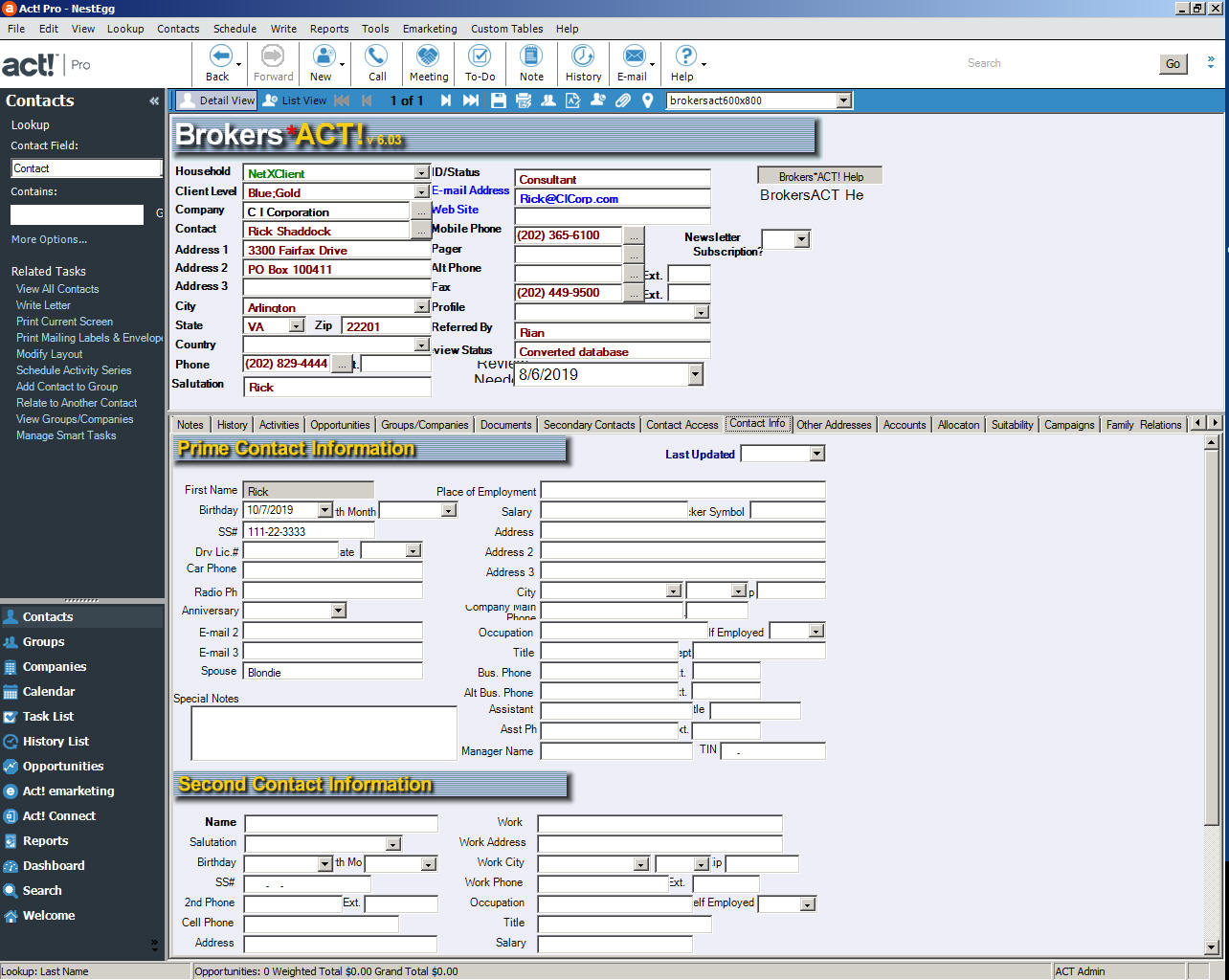Open Act! Connect in the sidebar
This screenshot has height=980, width=1229.
click(x=59, y=816)
